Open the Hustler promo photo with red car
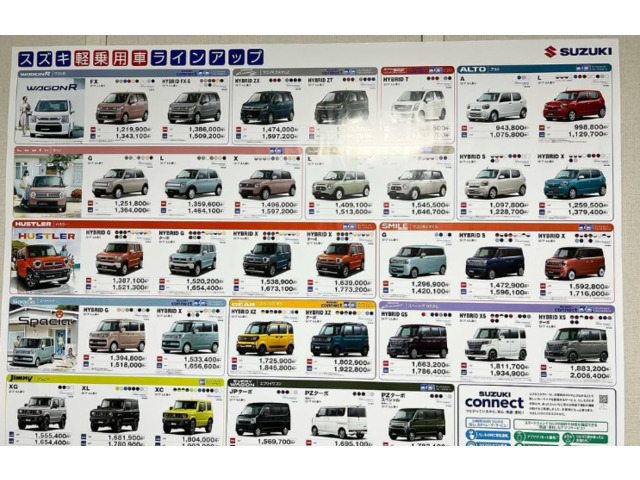 [43, 258]
